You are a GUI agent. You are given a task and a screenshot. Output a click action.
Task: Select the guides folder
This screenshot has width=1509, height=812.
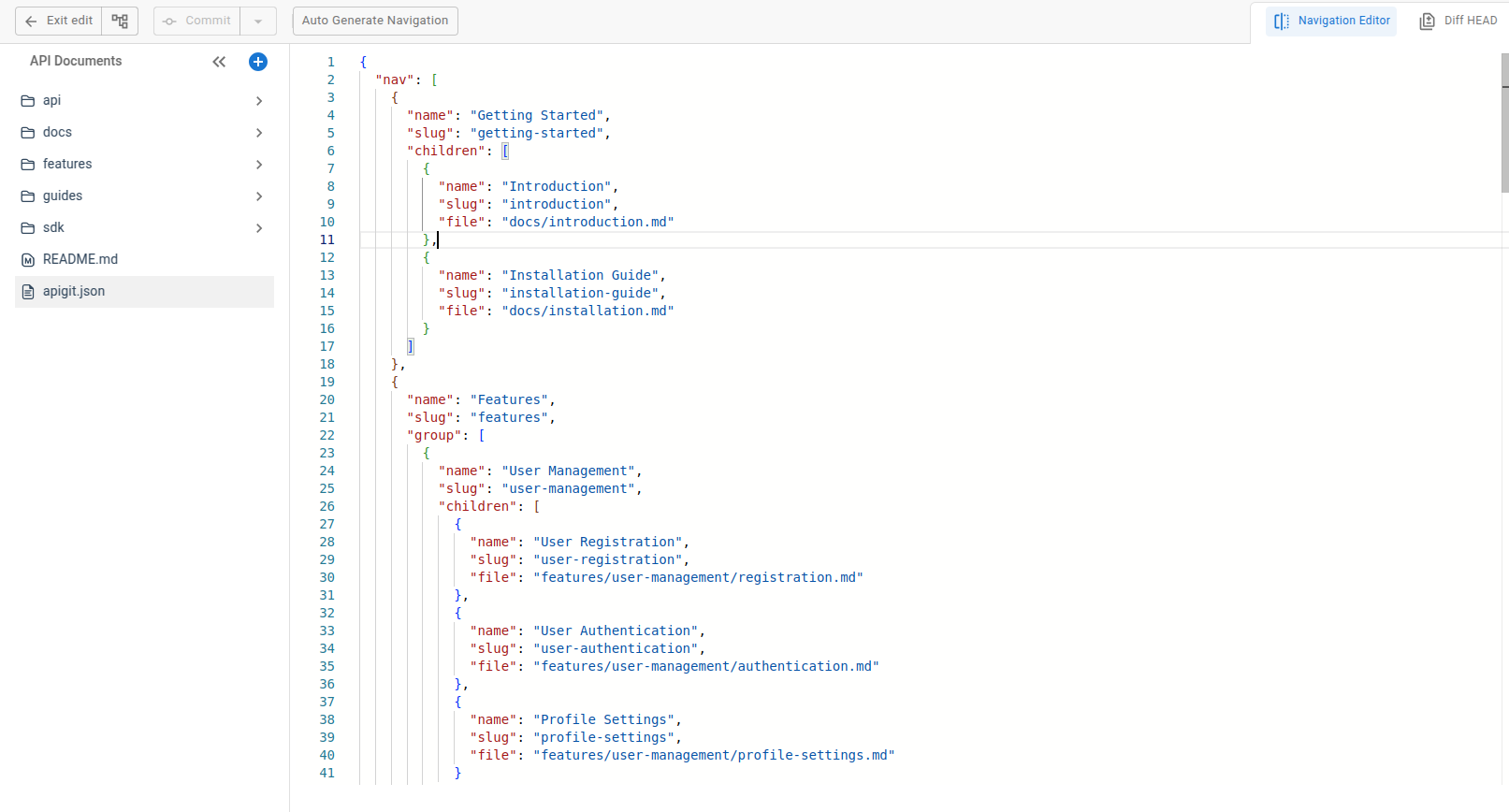[144, 196]
